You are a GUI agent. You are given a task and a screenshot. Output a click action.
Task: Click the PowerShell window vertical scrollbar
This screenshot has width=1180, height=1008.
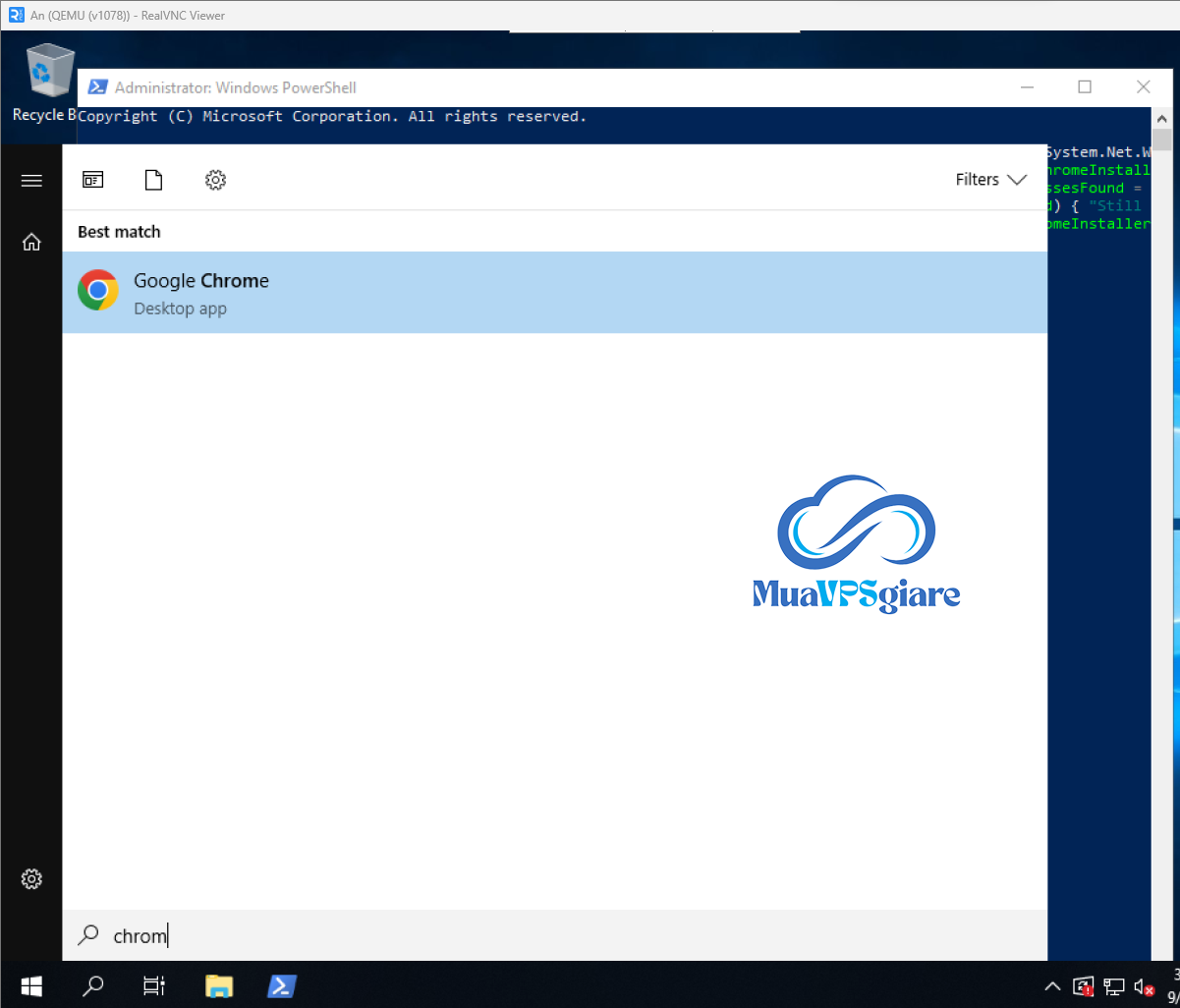pyautogui.click(x=1161, y=393)
